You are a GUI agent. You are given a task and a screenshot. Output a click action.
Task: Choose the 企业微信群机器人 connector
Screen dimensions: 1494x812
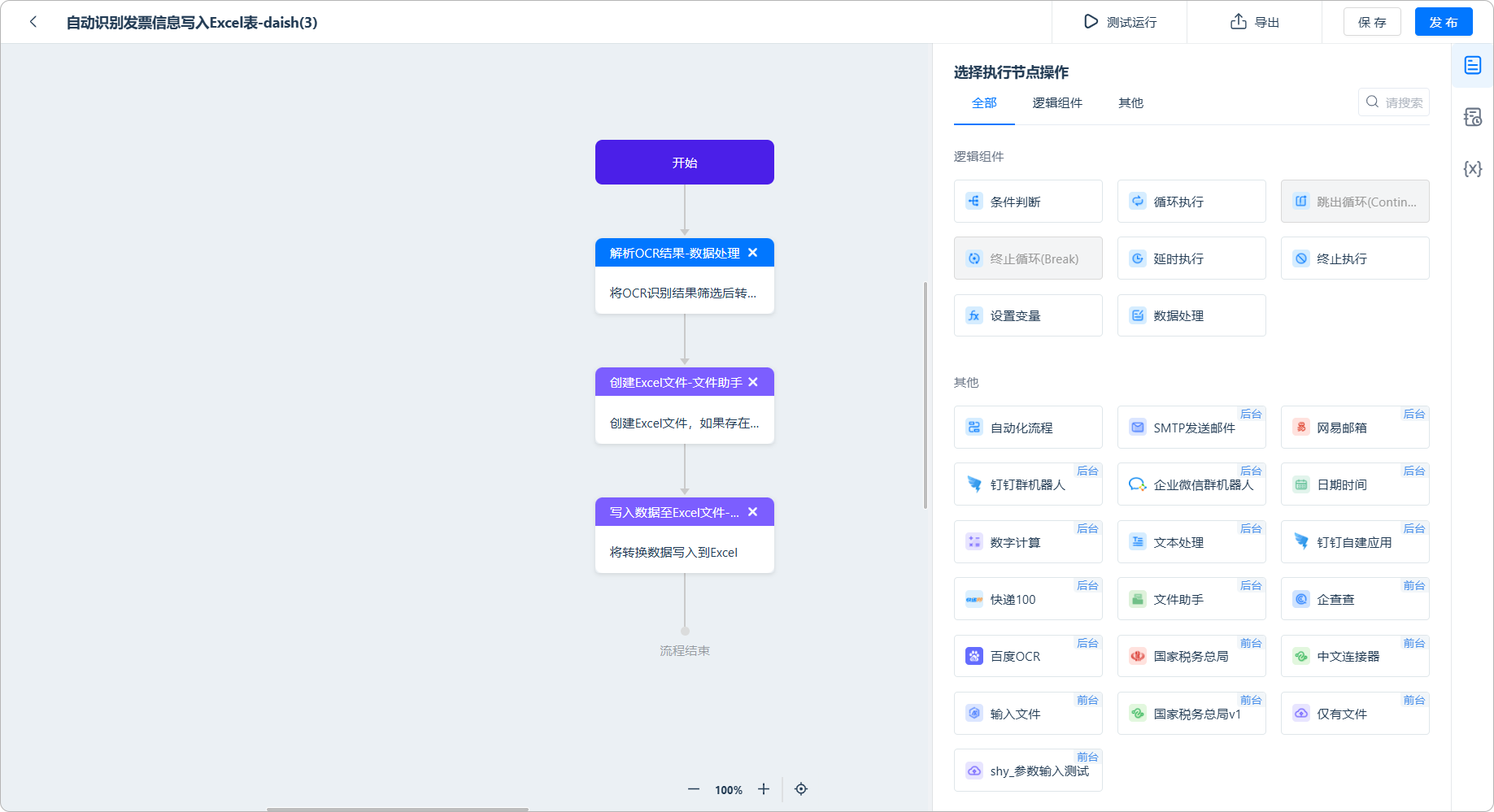coord(1191,484)
